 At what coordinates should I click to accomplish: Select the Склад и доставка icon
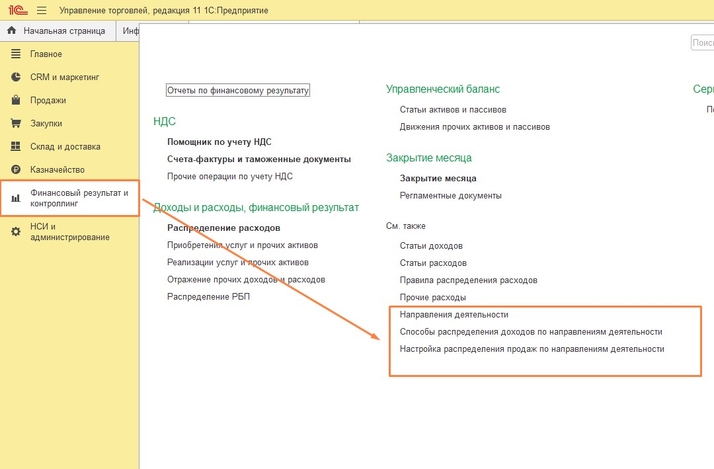click(15, 146)
